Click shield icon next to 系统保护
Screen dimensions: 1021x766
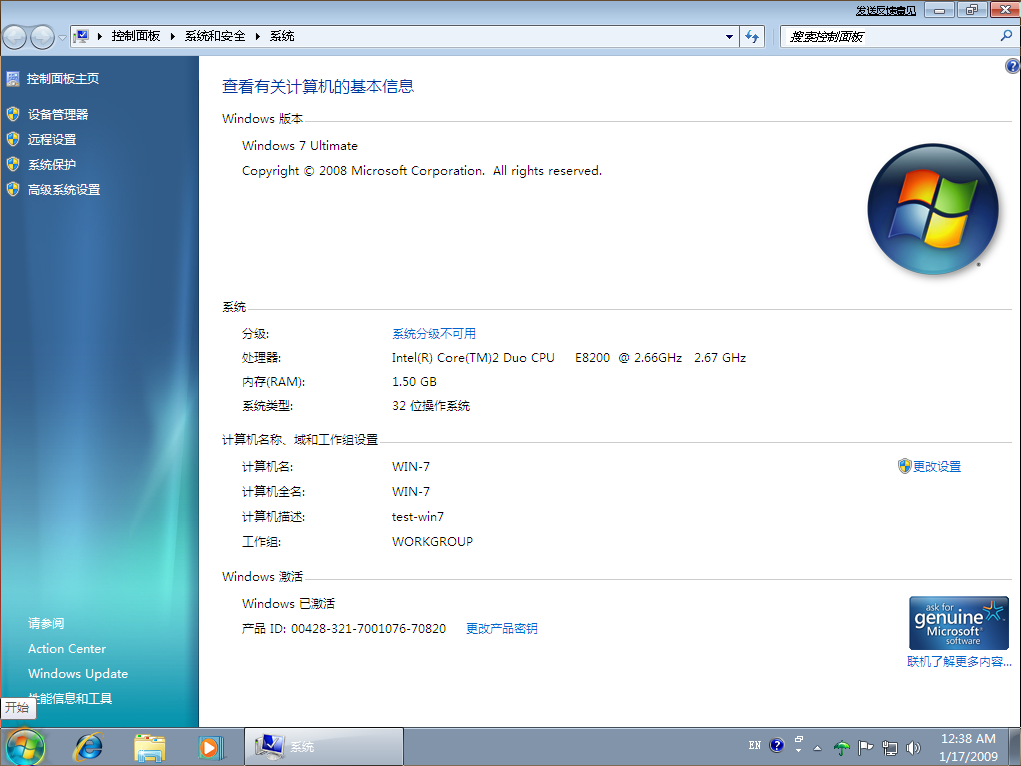pos(13,164)
